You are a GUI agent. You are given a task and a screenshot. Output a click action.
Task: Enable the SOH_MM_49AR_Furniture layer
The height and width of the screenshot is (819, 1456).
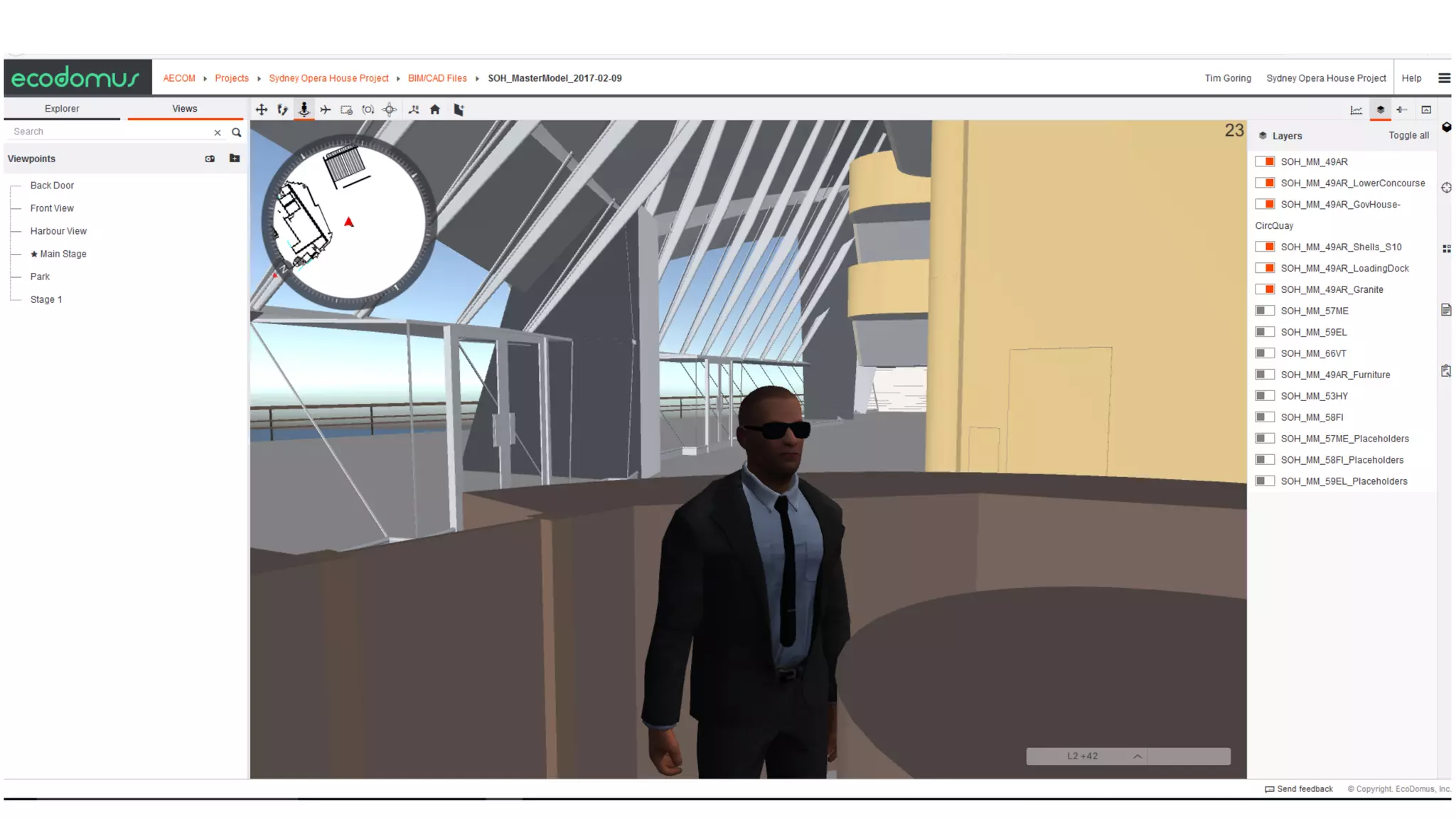1265,375
